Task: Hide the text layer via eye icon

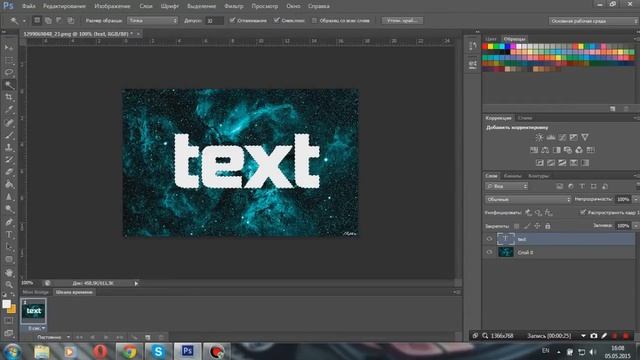Action: tap(489, 239)
